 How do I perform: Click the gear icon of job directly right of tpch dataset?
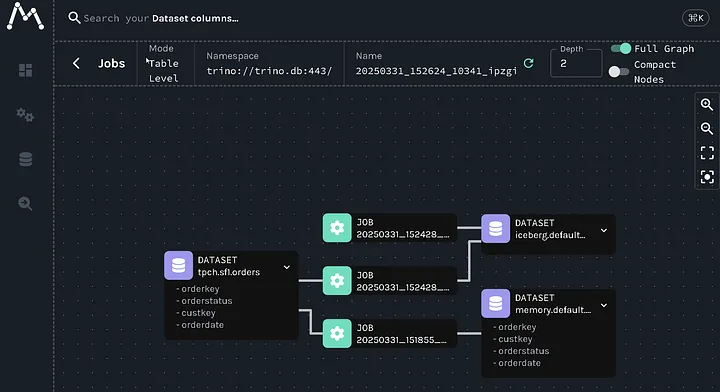click(337, 280)
